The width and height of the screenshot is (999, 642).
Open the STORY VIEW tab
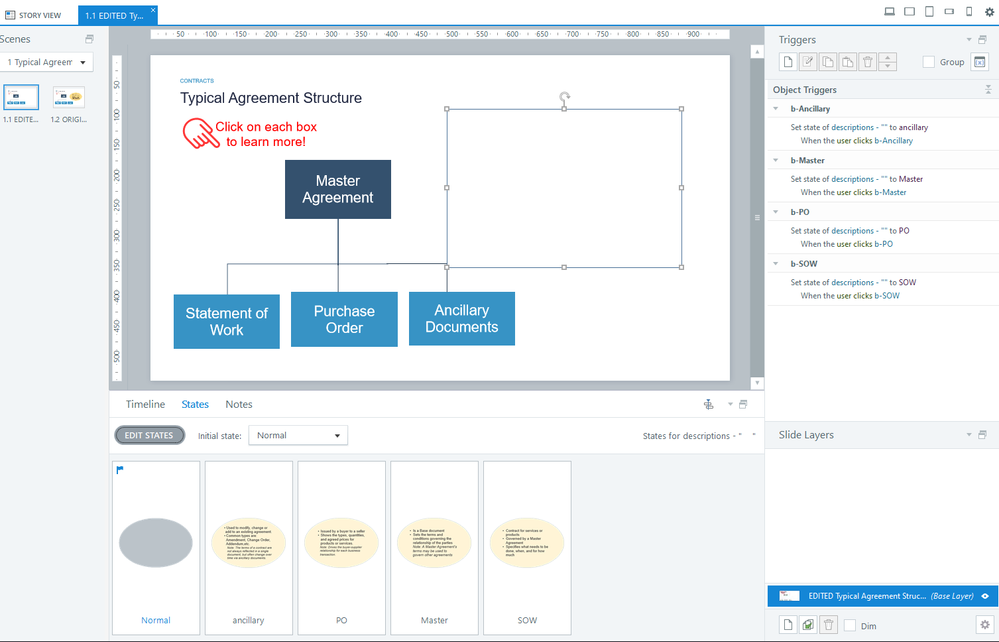33,15
